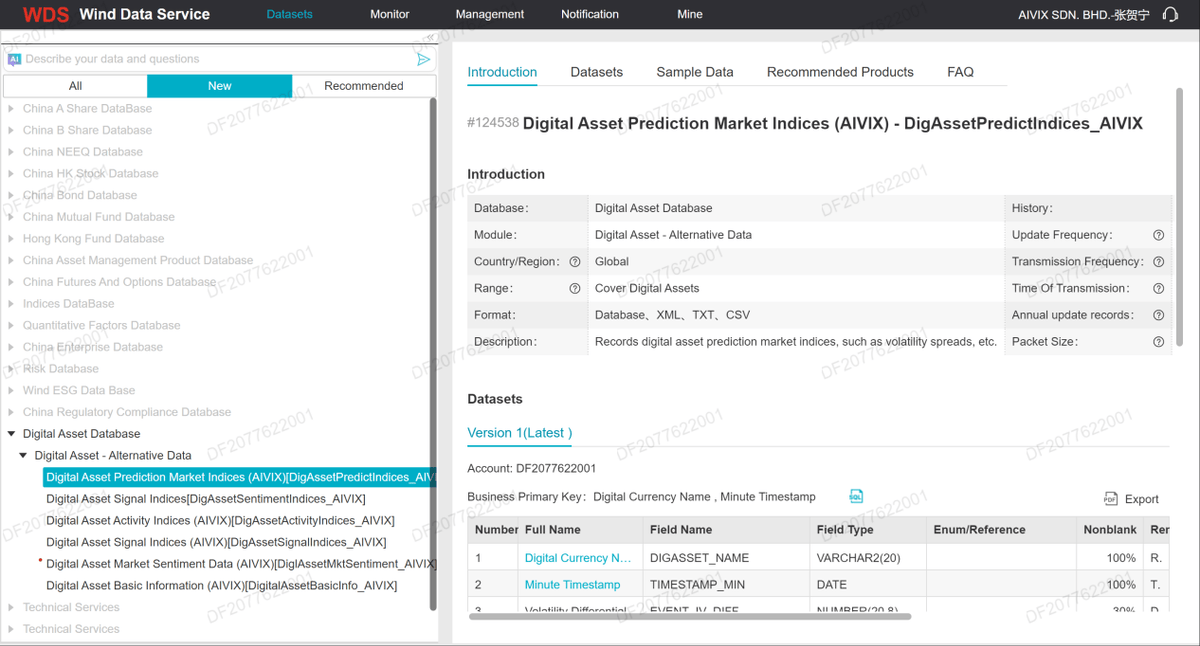
Task: Open the Sample Data tab
Action: click(695, 72)
